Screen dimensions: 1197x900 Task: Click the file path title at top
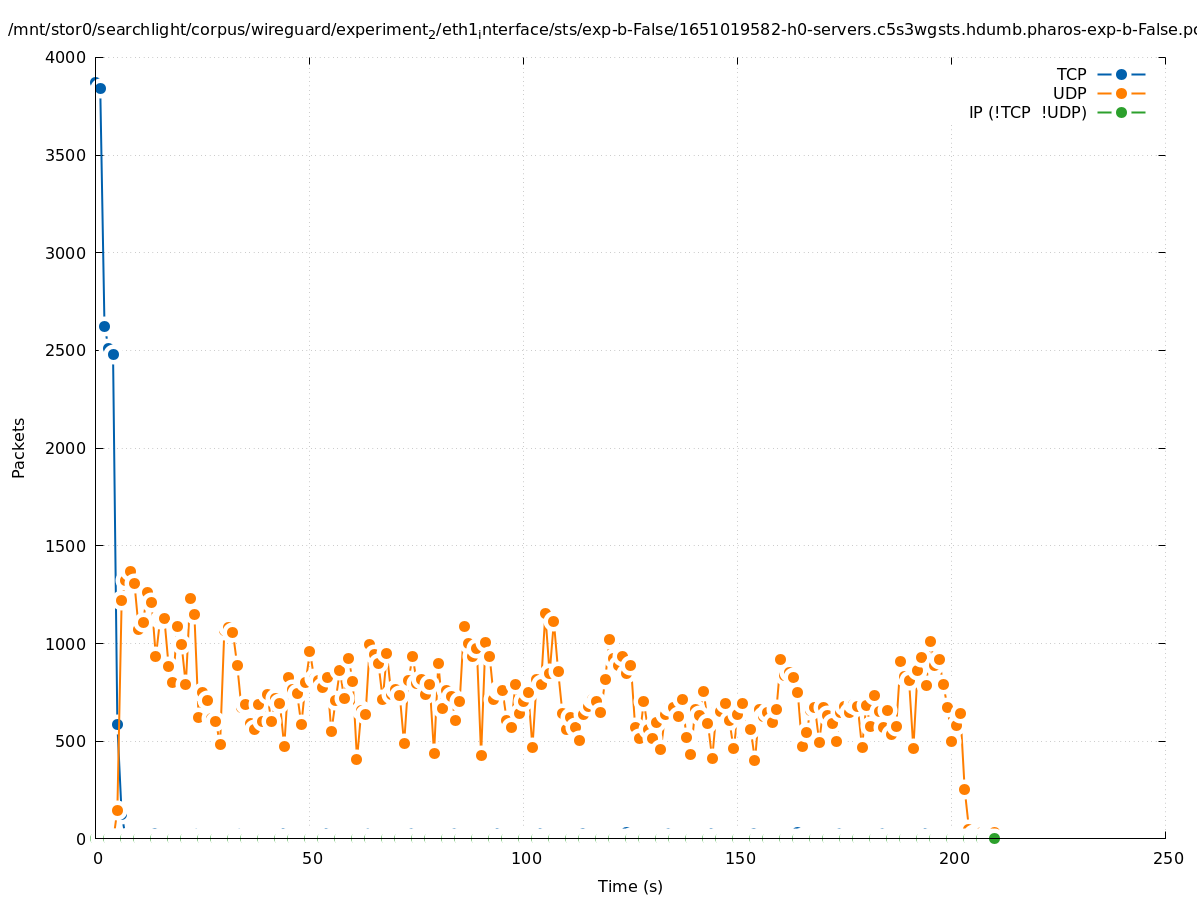[x=600, y=30]
